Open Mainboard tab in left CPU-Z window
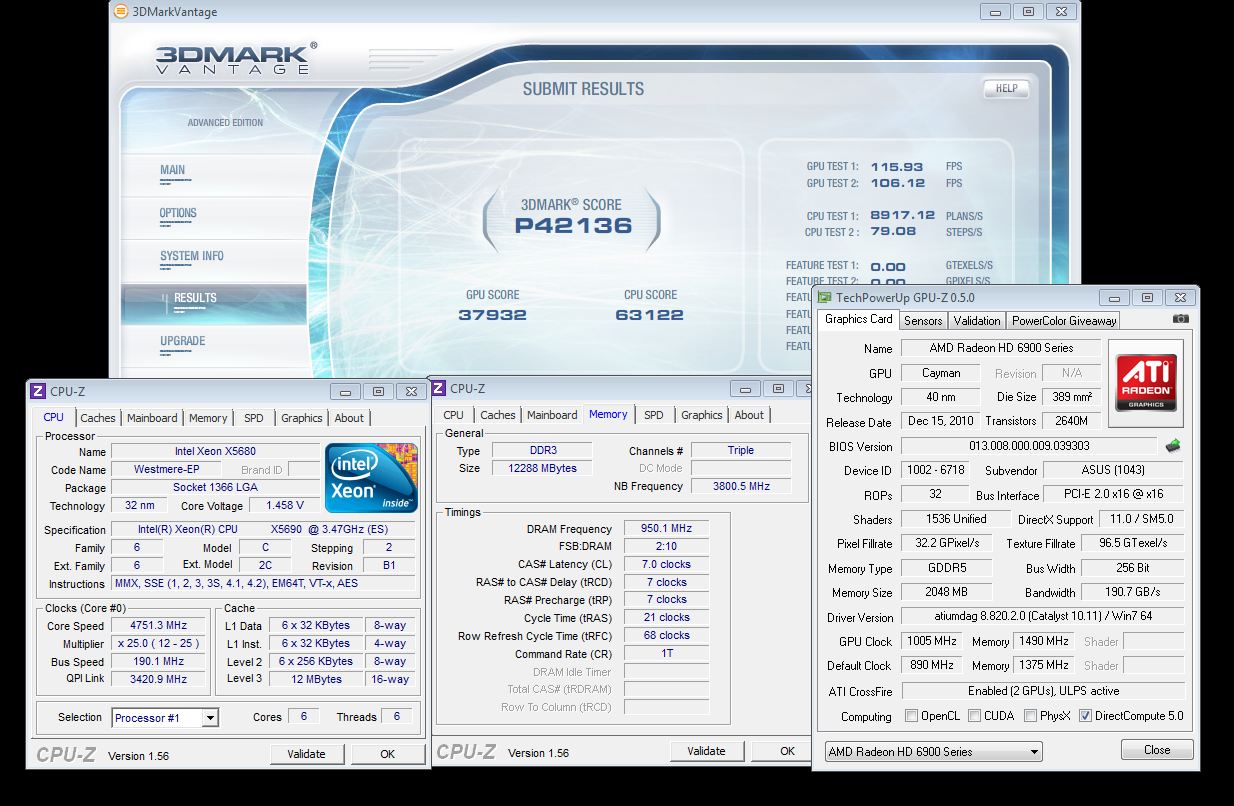Screen dimensions: 1234x806 [x=152, y=418]
